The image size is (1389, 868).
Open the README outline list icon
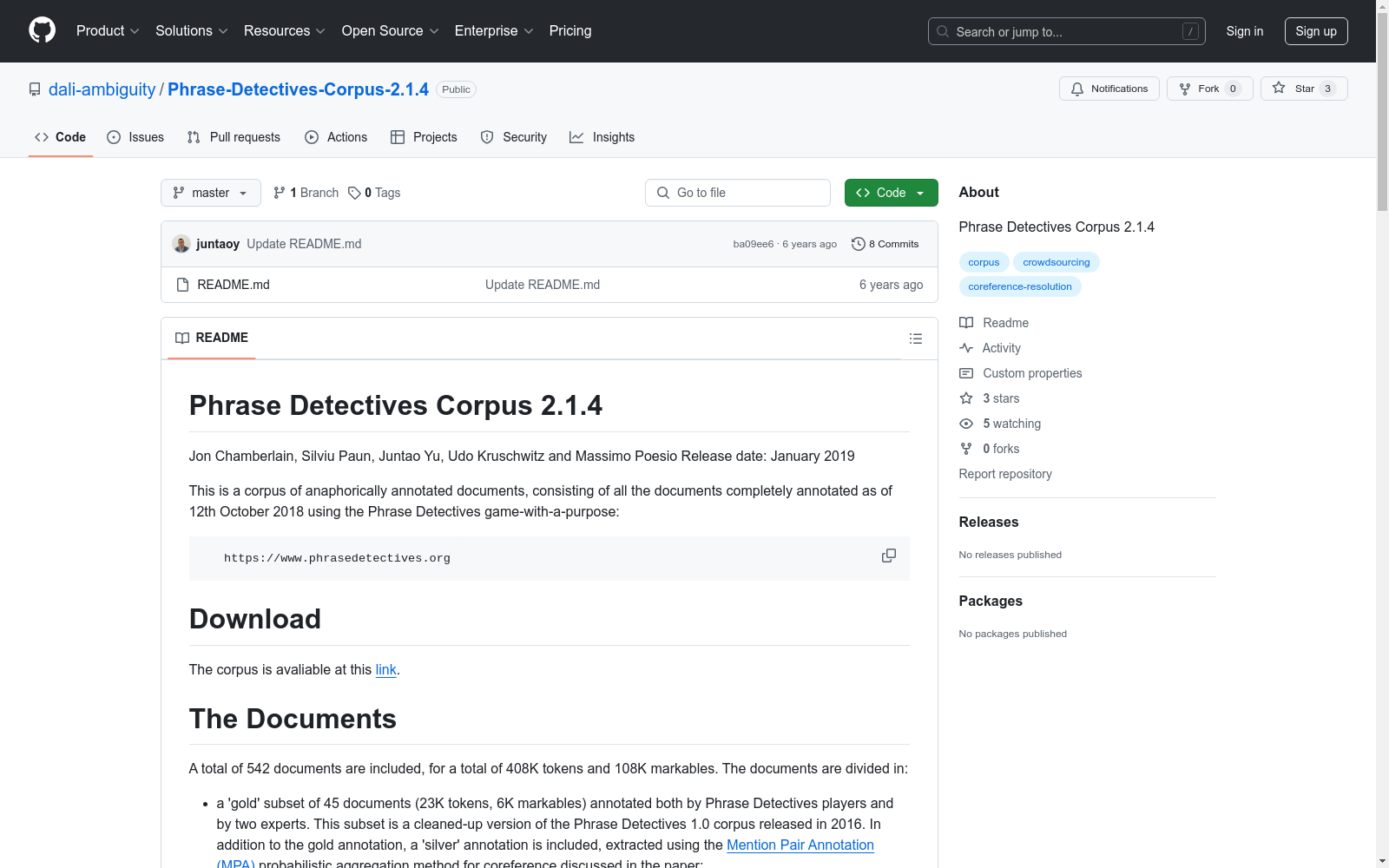(x=916, y=339)
